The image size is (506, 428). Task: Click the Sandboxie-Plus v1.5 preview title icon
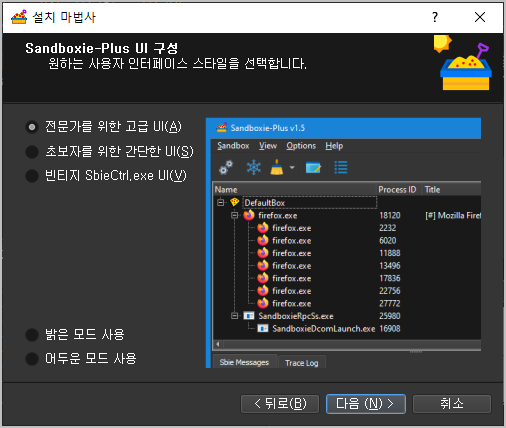tap(221, 128)
